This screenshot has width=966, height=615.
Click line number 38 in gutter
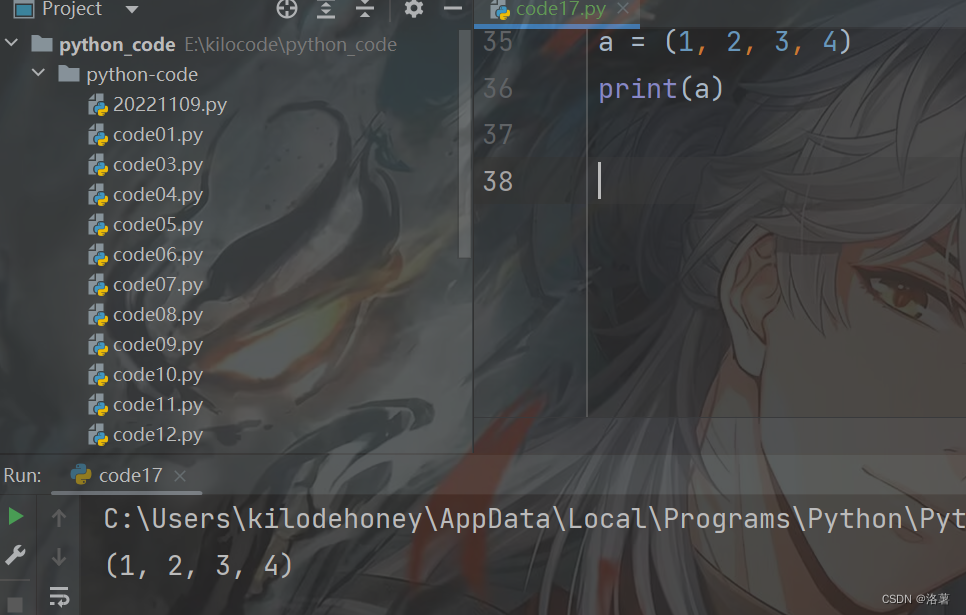tap(498, 182)
